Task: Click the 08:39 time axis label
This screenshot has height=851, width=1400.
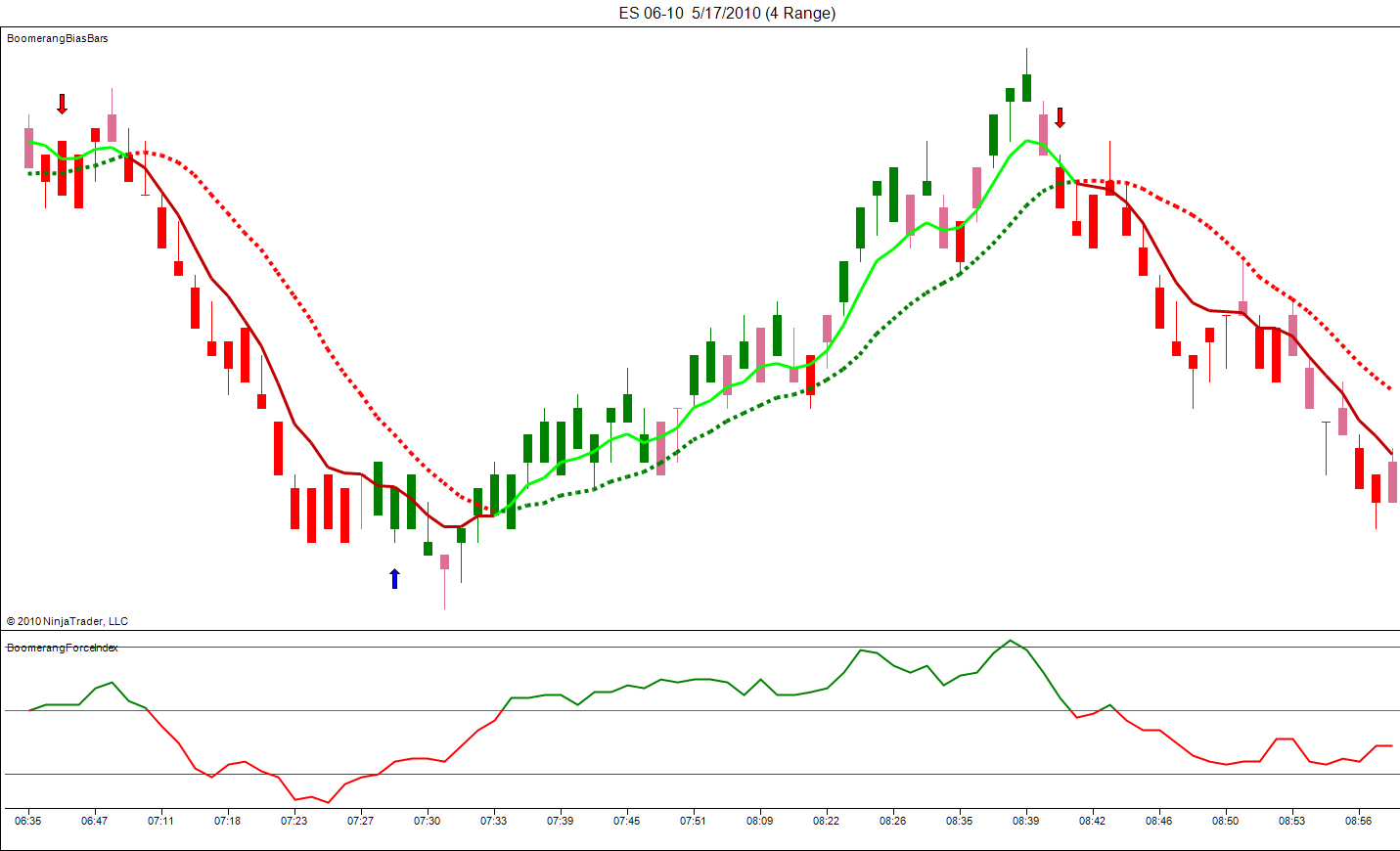Action: pos(1026,821)
